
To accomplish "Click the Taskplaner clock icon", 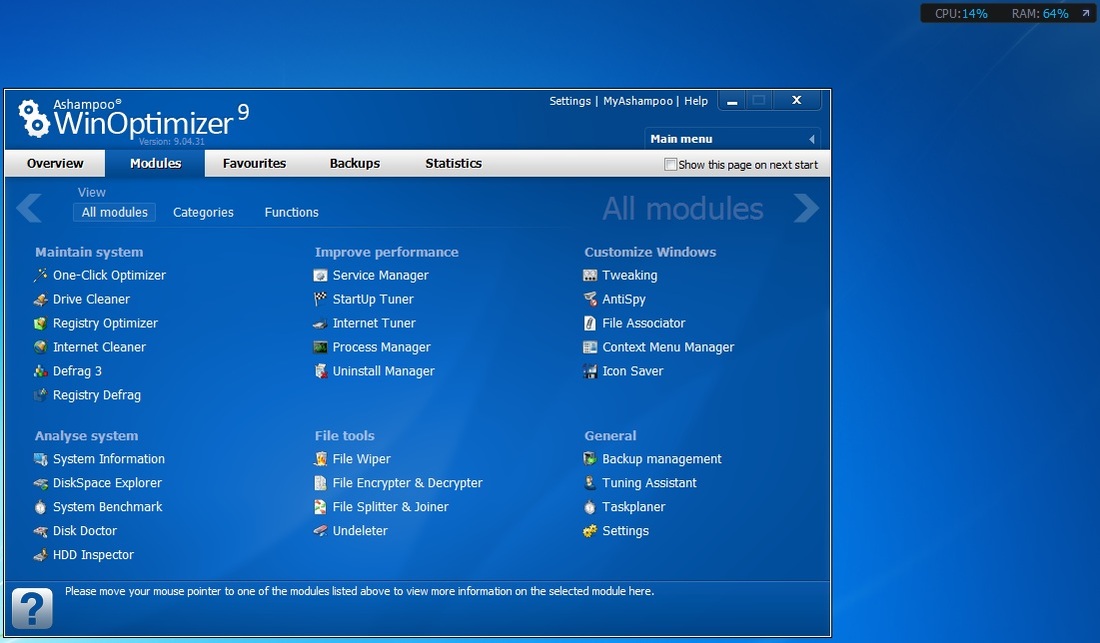I will point(590,507).
